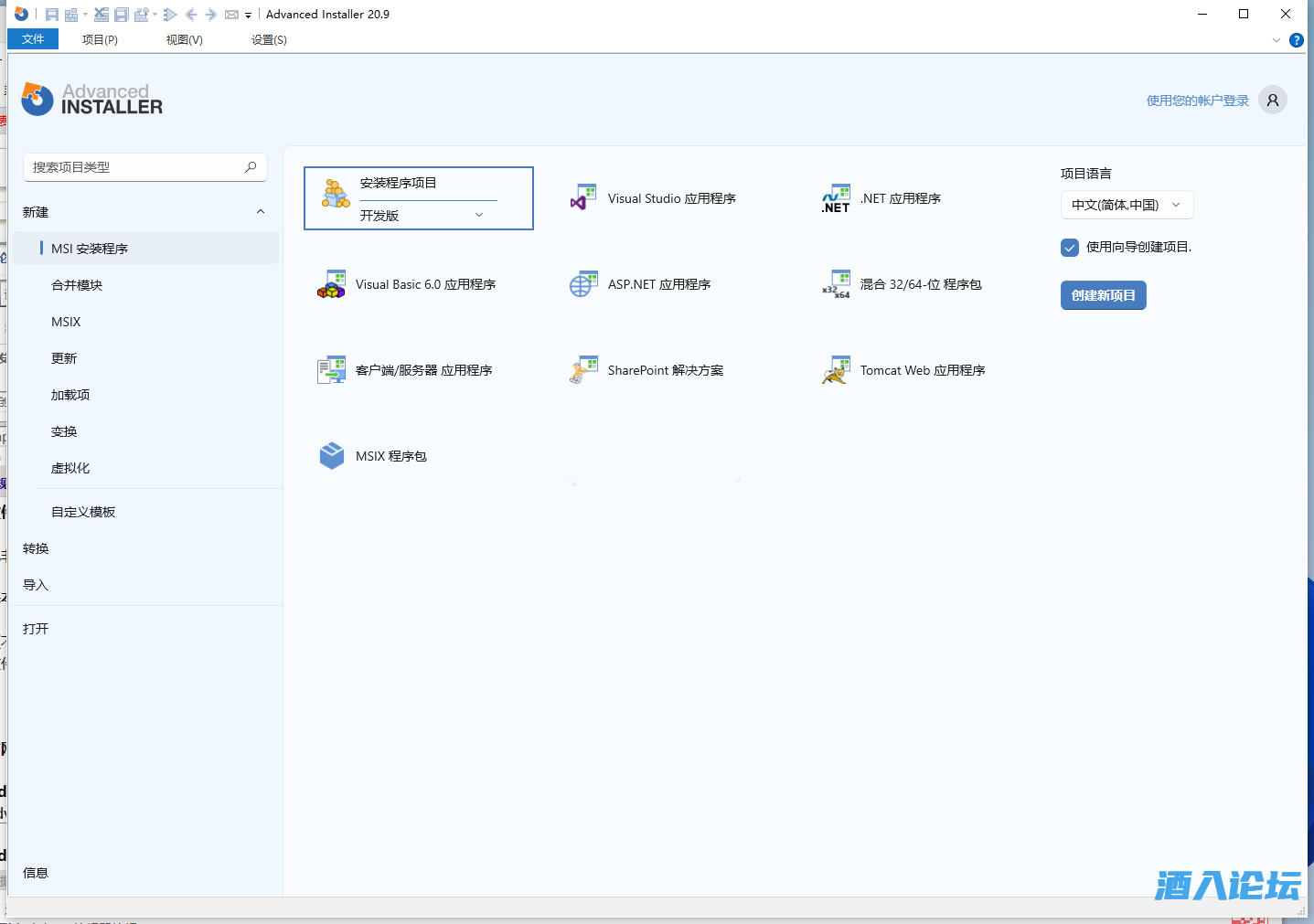Select the MSIX 程序包 box icon
The width and height of the screenshot is (1314, 924).
[x=331, y=456]
